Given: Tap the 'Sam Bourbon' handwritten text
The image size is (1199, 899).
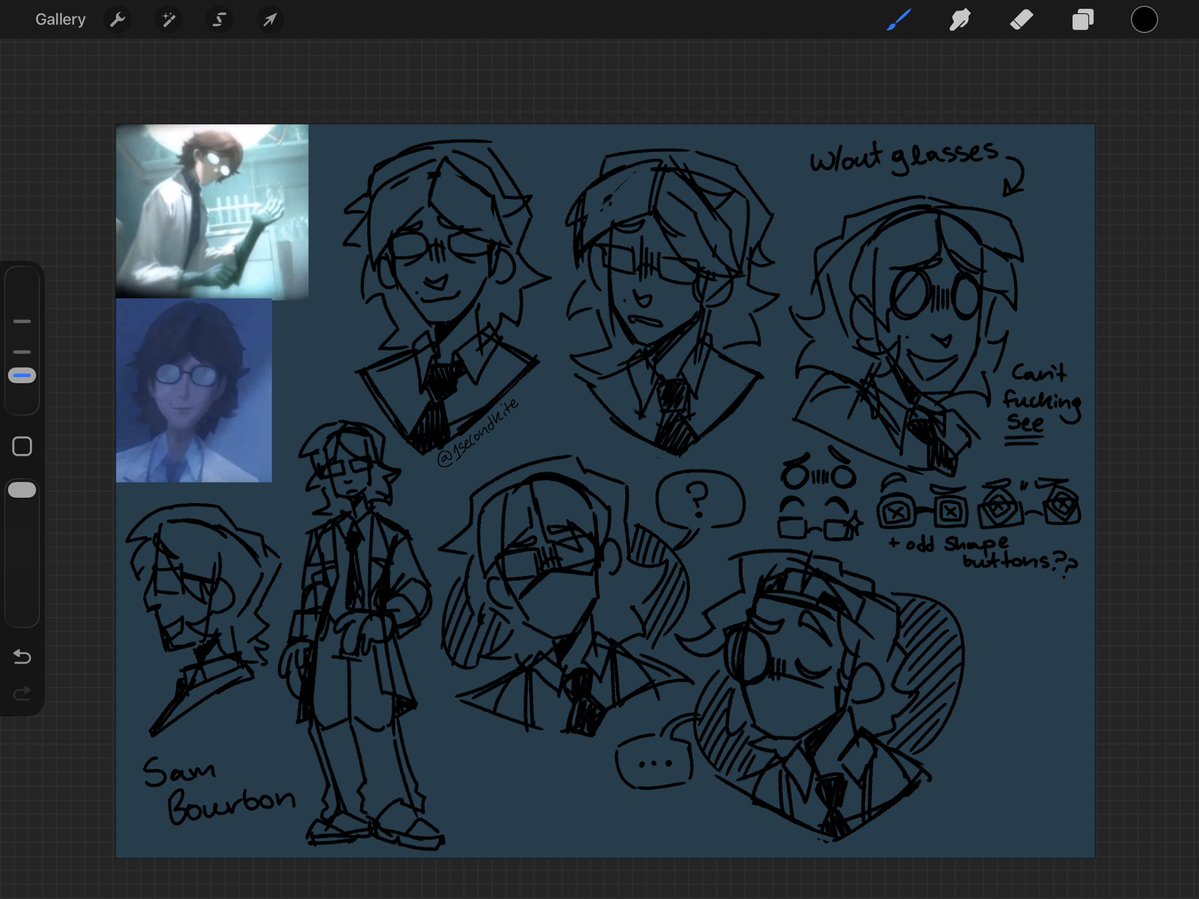Looking at the screenshot, I should coord(219,790).
